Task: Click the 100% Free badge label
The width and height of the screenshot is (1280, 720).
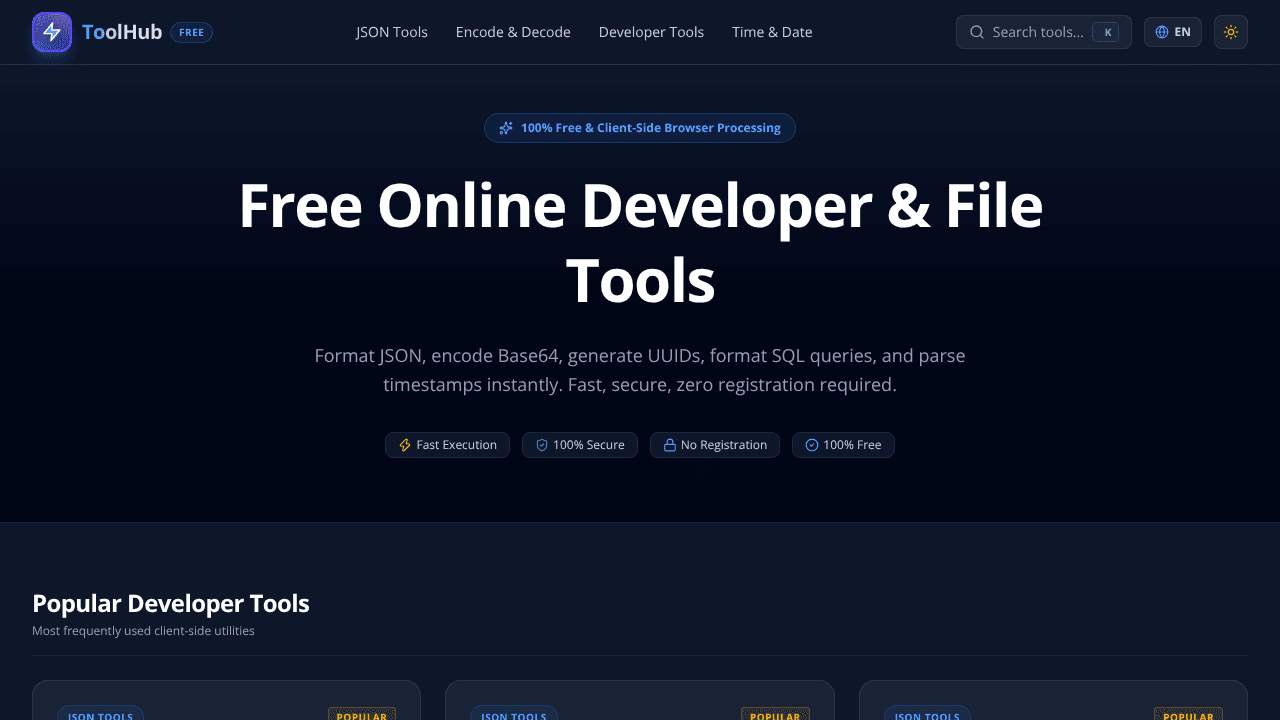Action: tap(852, 445)
